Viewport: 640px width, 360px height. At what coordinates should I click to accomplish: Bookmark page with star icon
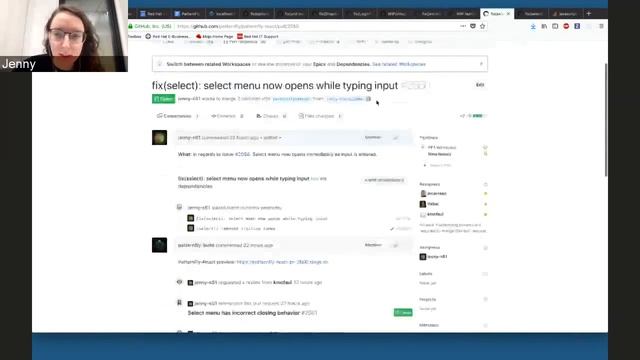pyautogui.click(x=482, y=26)
